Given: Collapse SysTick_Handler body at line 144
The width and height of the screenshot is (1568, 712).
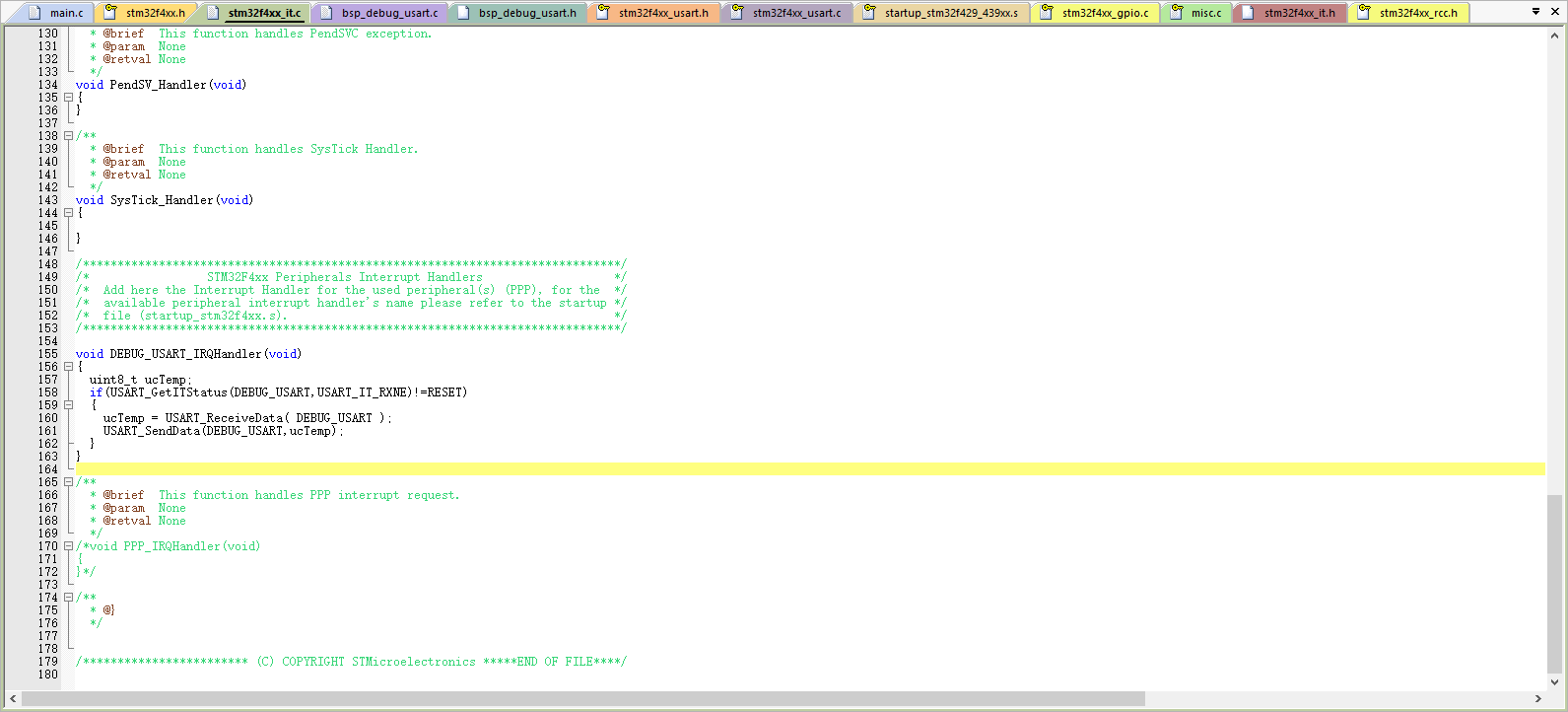Looking at the screenshot, I should point(68,213).
